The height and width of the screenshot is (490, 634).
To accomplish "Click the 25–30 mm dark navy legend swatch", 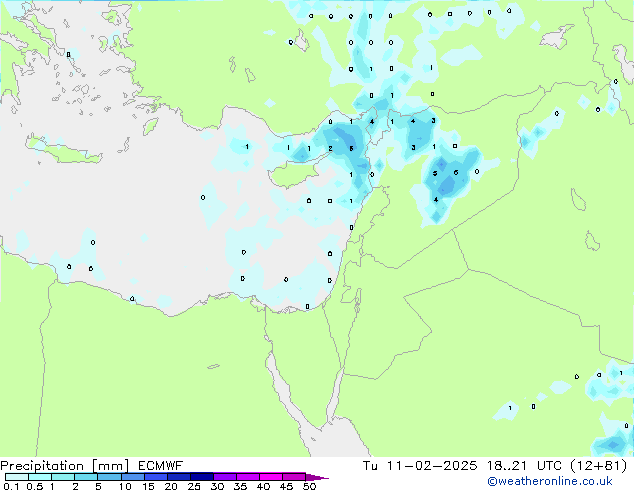I will pyautogui.click(x=202, y=477).
